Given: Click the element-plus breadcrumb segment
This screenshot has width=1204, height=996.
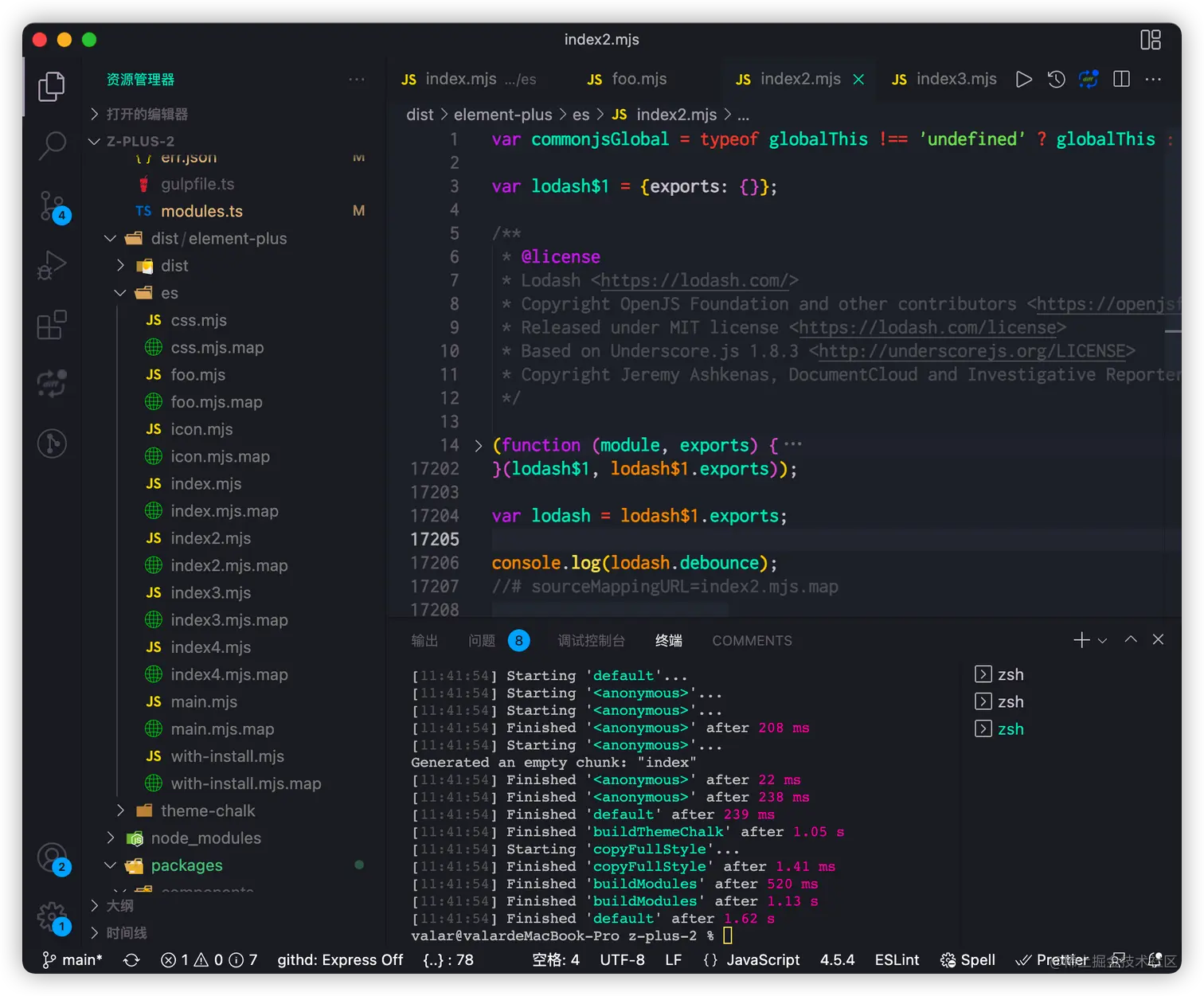Looking at the screenshot, I should coord(502,115).
